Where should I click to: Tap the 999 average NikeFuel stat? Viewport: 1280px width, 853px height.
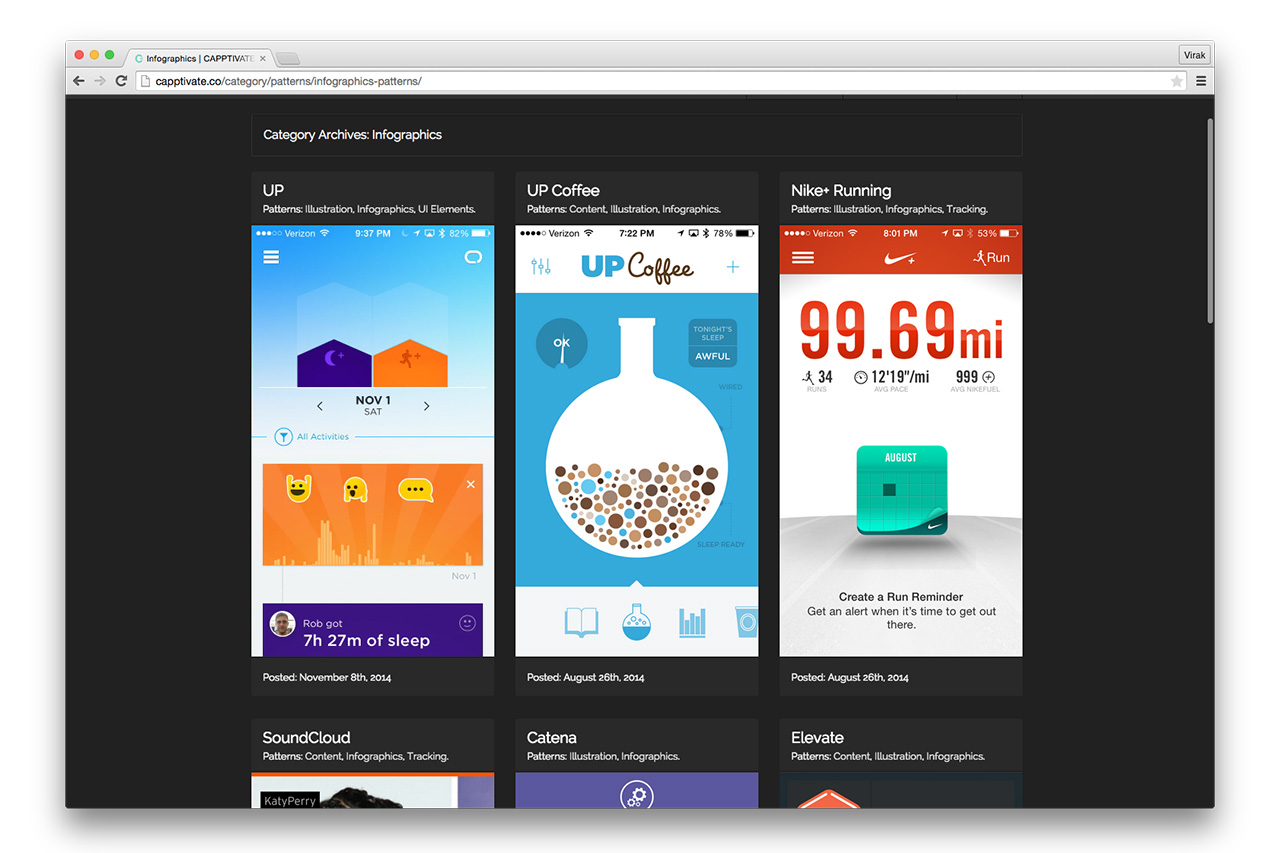pyautogui.click(x=976, y=380)
